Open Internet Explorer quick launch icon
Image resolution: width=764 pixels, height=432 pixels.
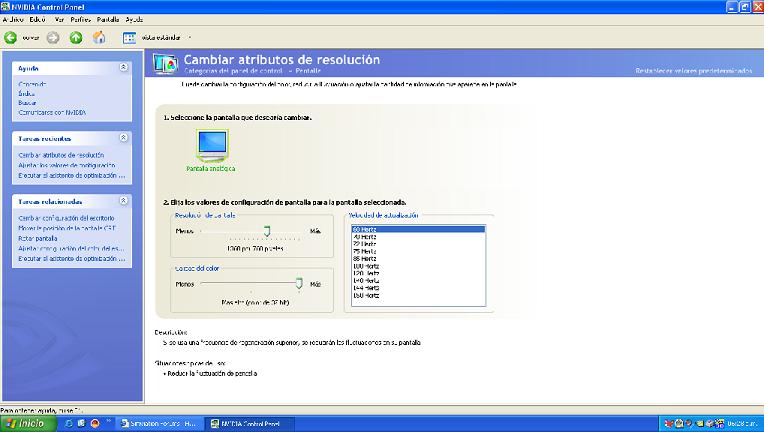point(69,424)
